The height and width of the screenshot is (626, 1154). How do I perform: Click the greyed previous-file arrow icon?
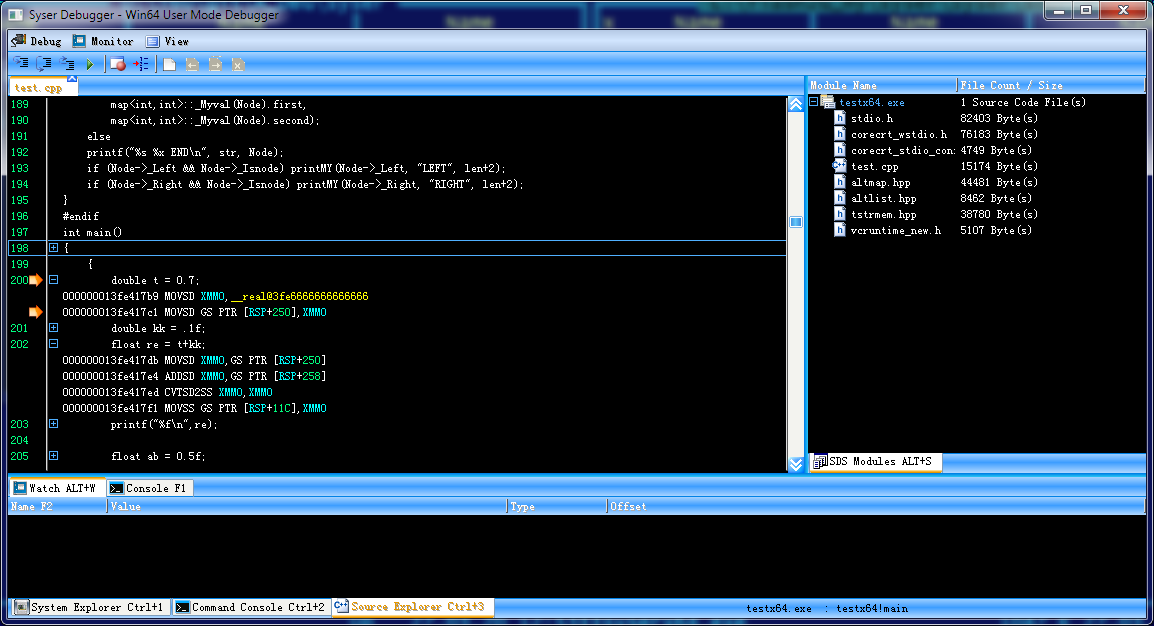click(x=192, y=65)
